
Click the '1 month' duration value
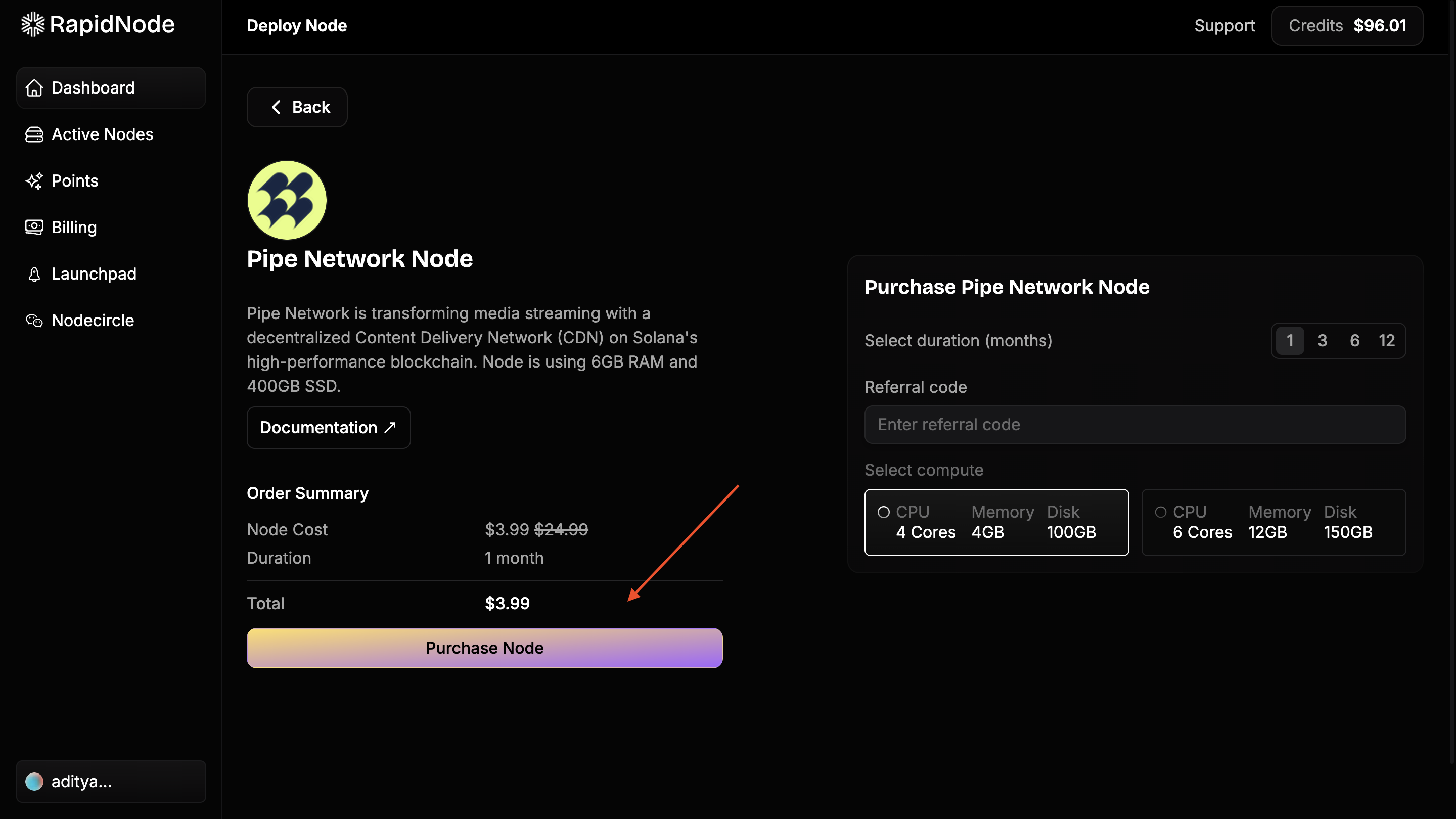pyautogui.click(x=514, y=559)
